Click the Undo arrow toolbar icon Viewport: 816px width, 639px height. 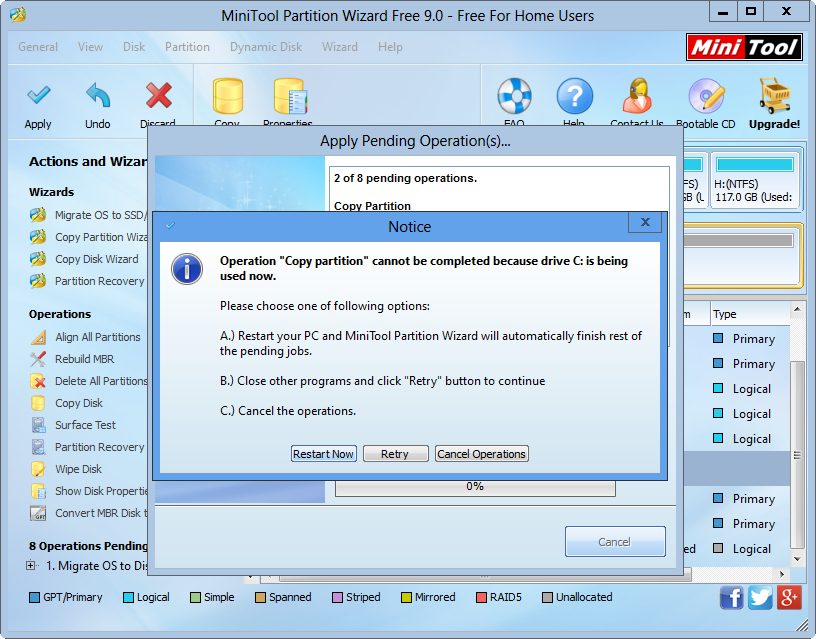[x=98, y=95]
